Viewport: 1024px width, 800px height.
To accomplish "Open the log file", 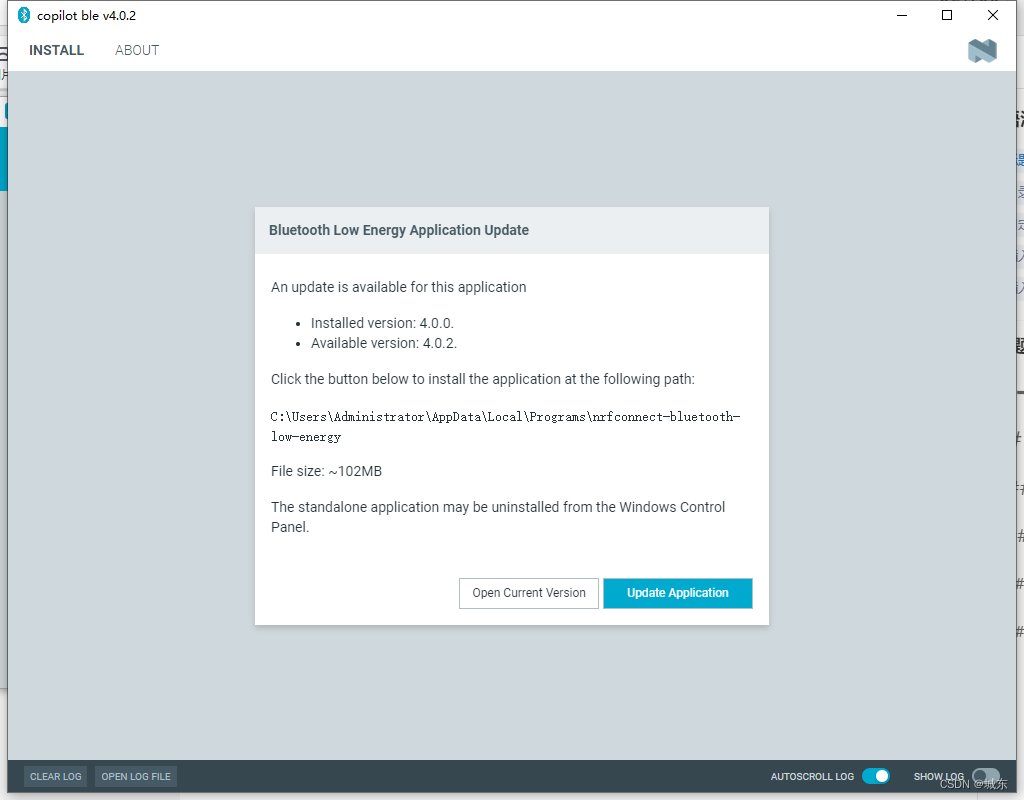I will click(136, 776).
